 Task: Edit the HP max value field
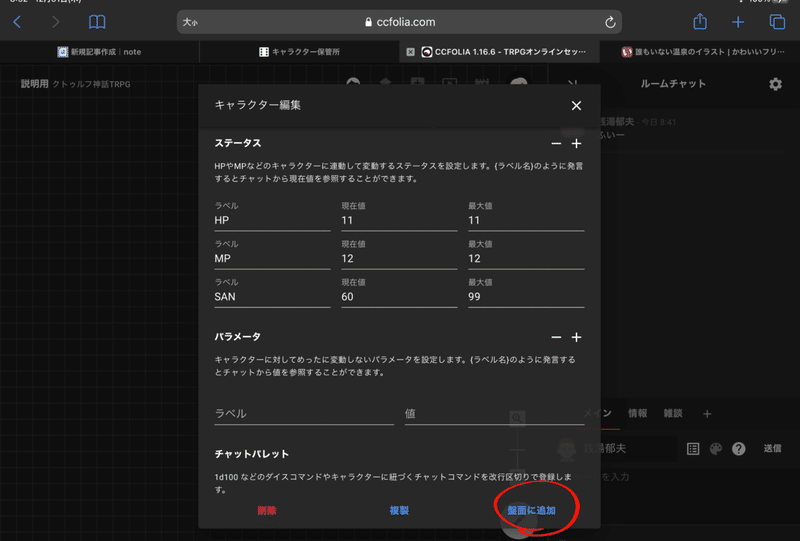pos(526,220)
